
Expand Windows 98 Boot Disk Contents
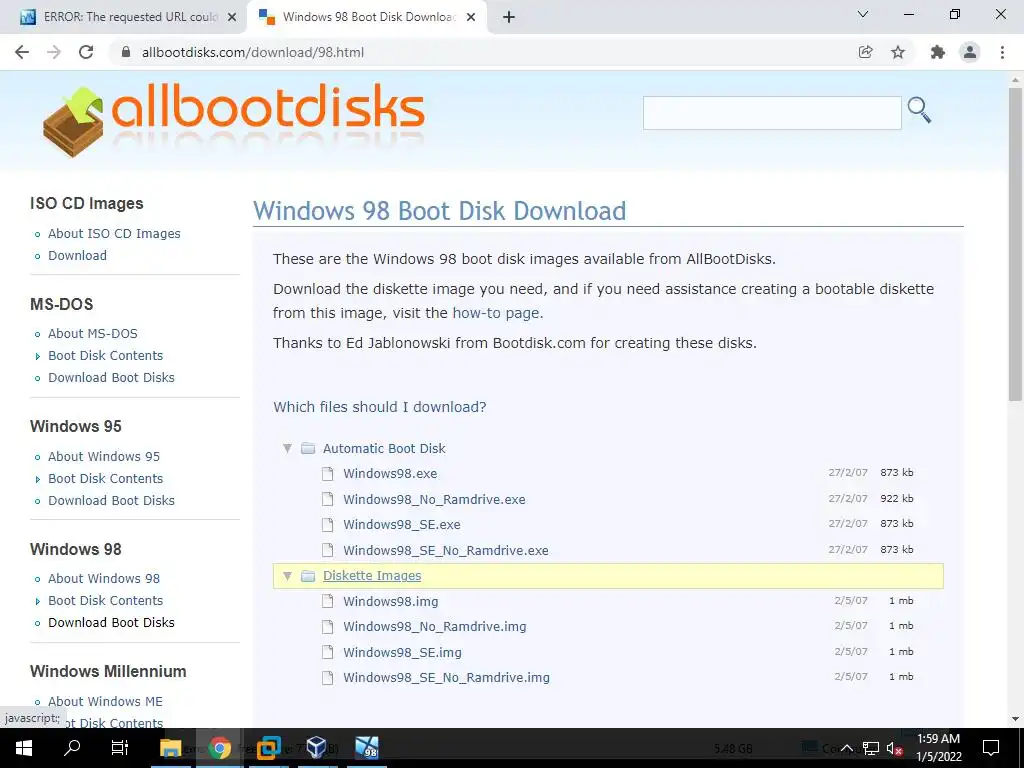[x=105, y=601]
